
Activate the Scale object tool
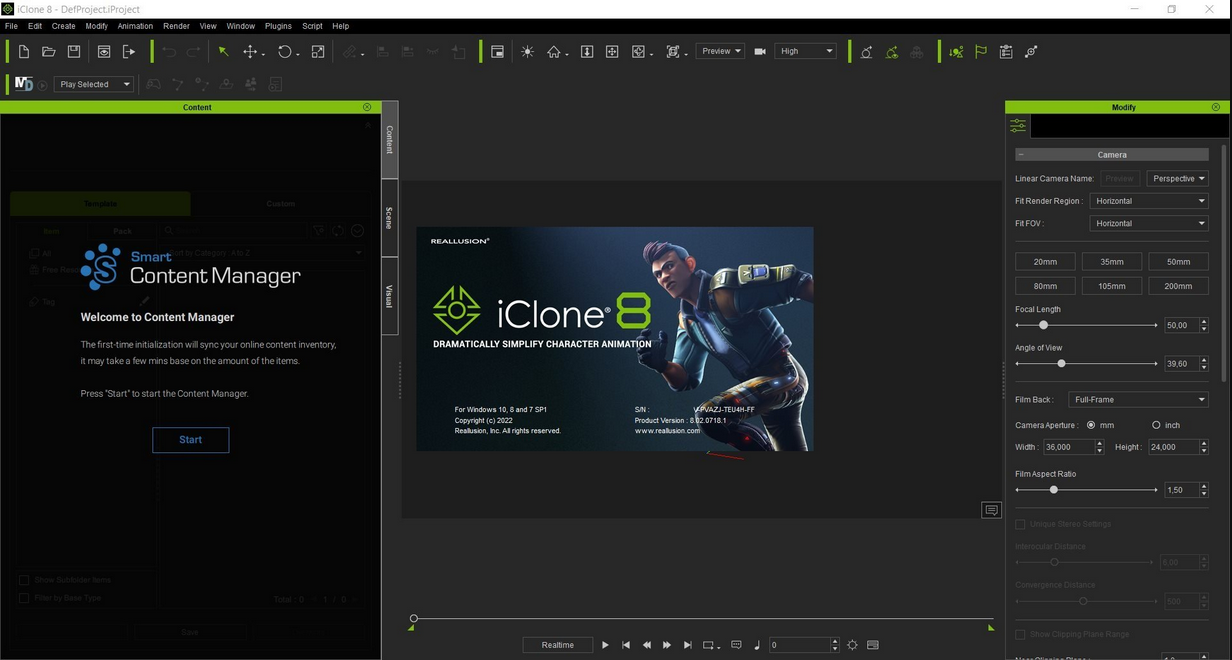pyautogui.click(x=318, y=52)
